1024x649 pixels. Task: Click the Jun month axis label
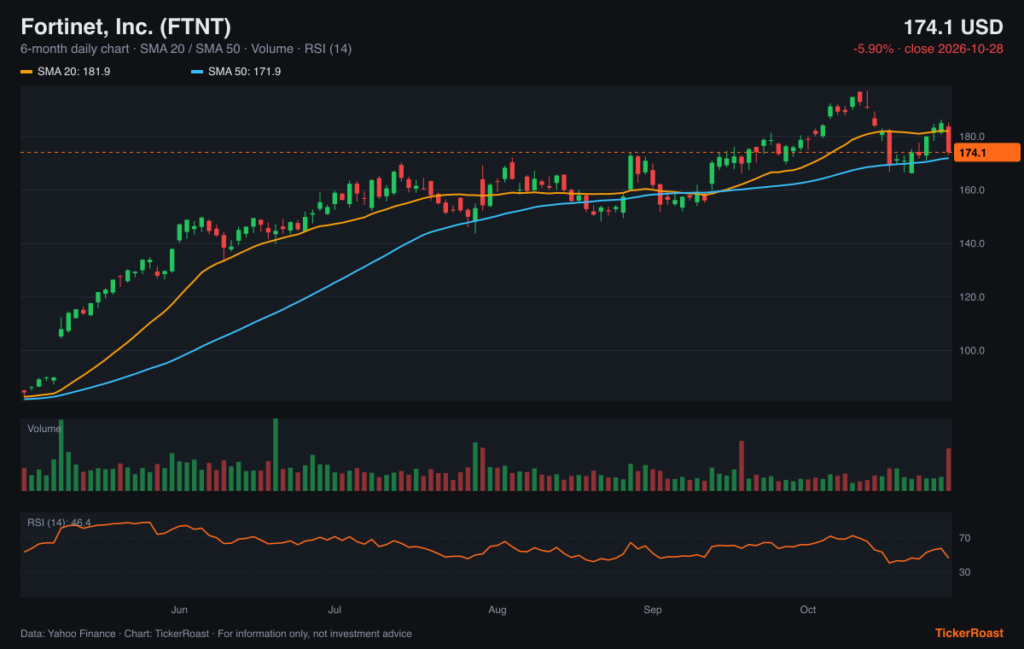179,610
